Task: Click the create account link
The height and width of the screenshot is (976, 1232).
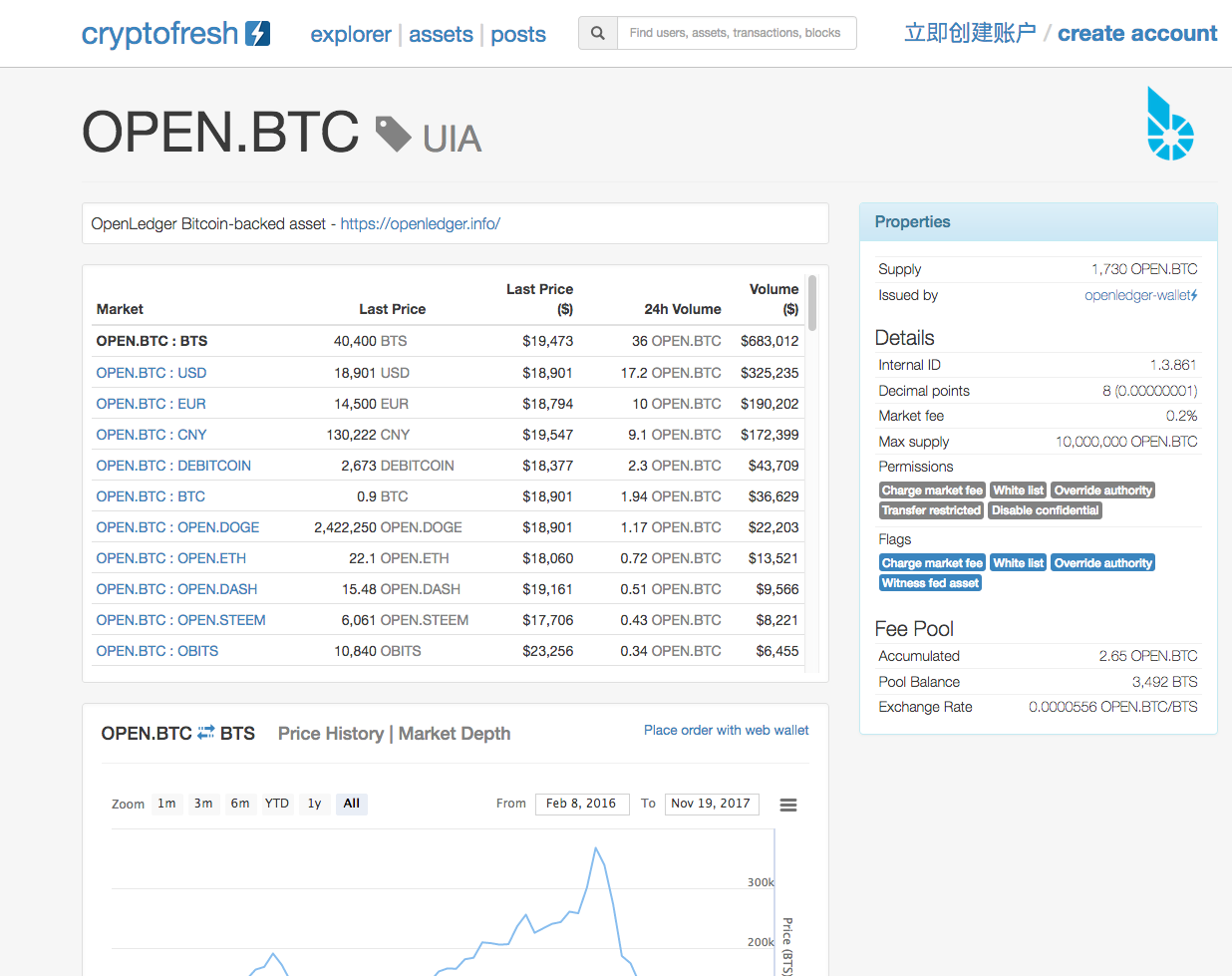Action: (x=1137, y=33)
